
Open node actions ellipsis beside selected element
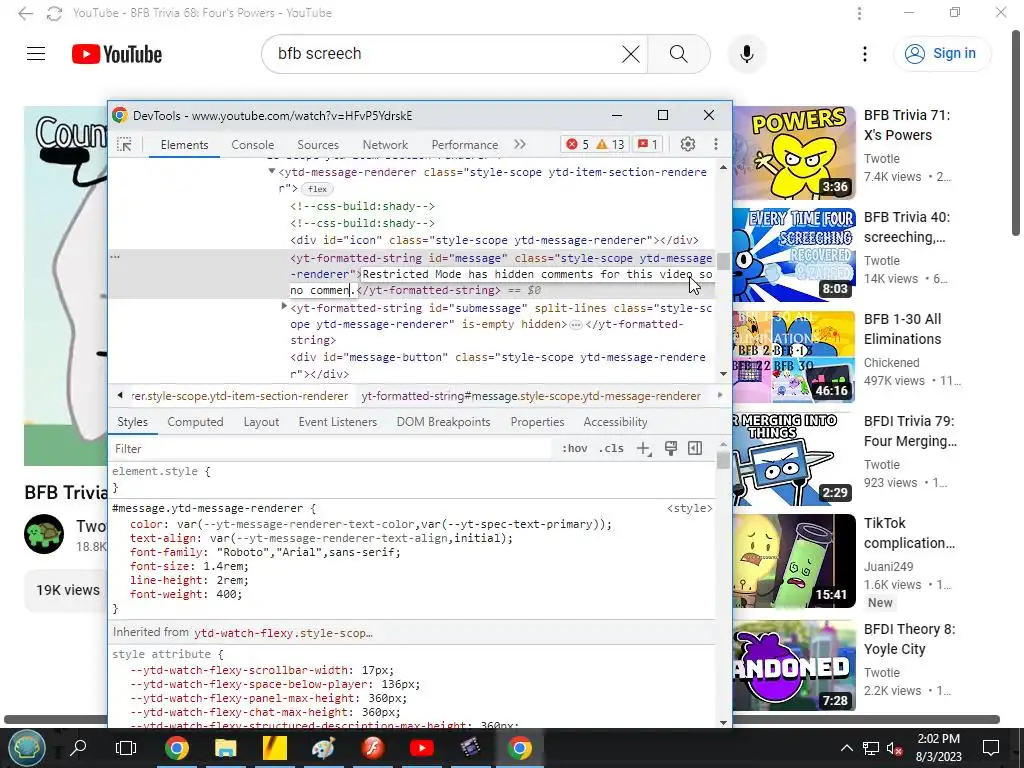click(115, 257)
